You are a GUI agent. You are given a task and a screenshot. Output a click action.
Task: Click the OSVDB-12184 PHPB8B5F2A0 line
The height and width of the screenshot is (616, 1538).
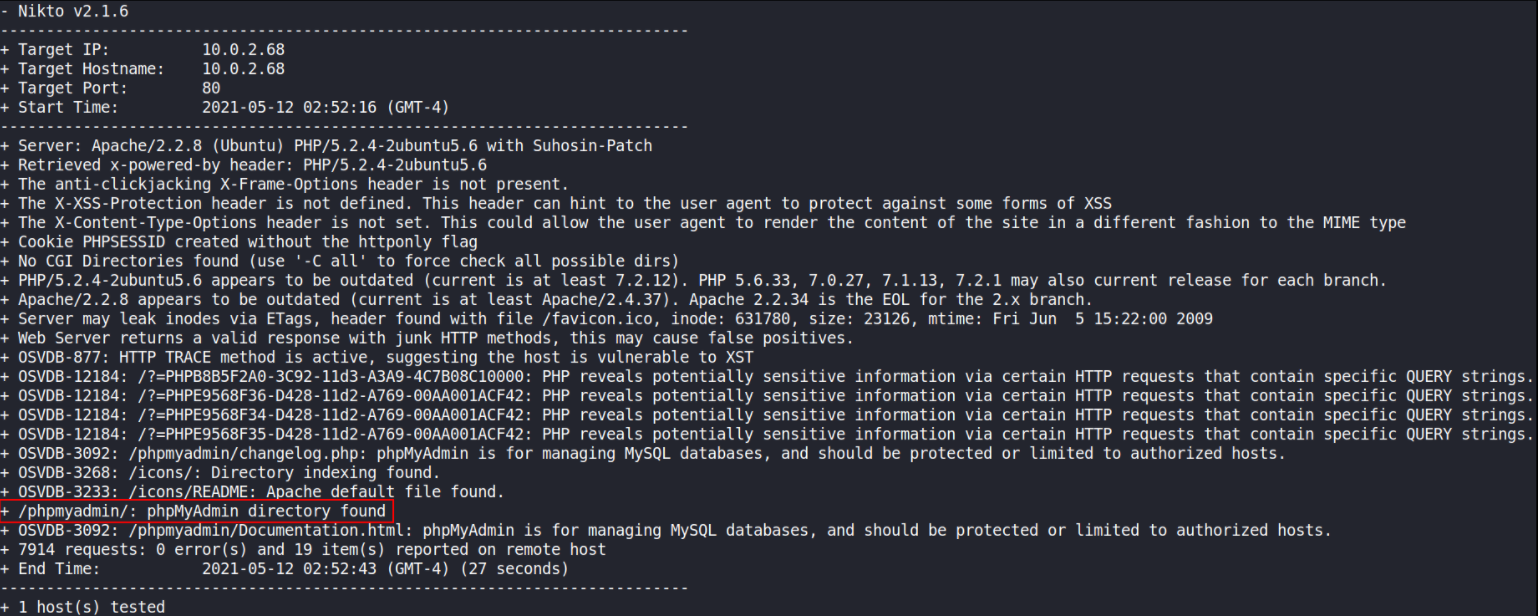tap(767, 376)
